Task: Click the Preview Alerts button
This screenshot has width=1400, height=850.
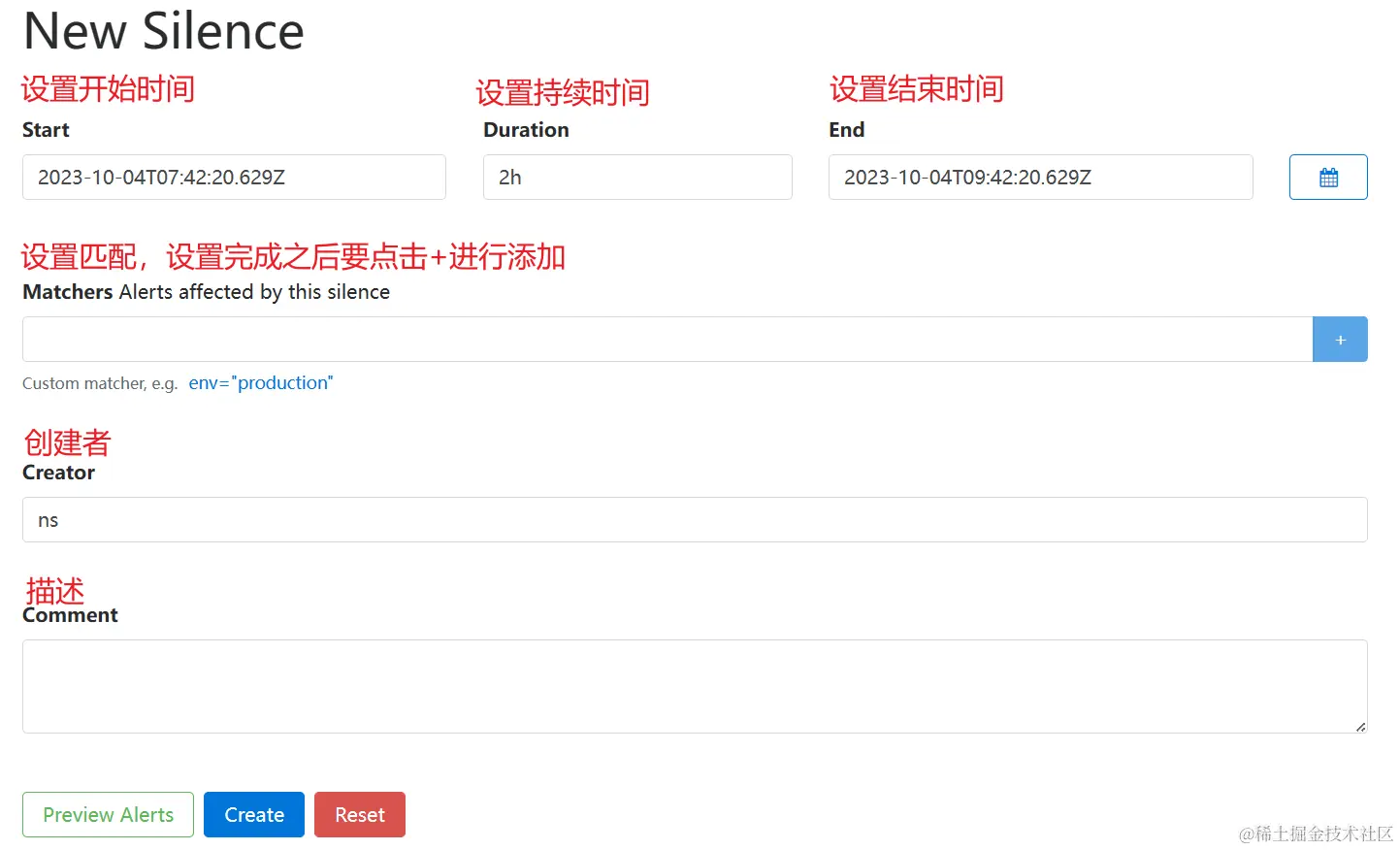Action: pos(108,815)
